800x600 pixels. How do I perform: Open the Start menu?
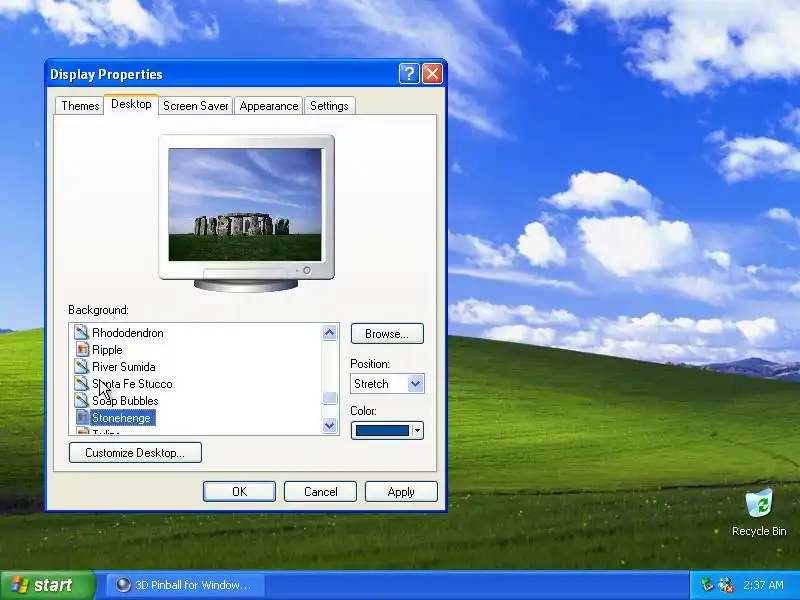pos(47,585)
